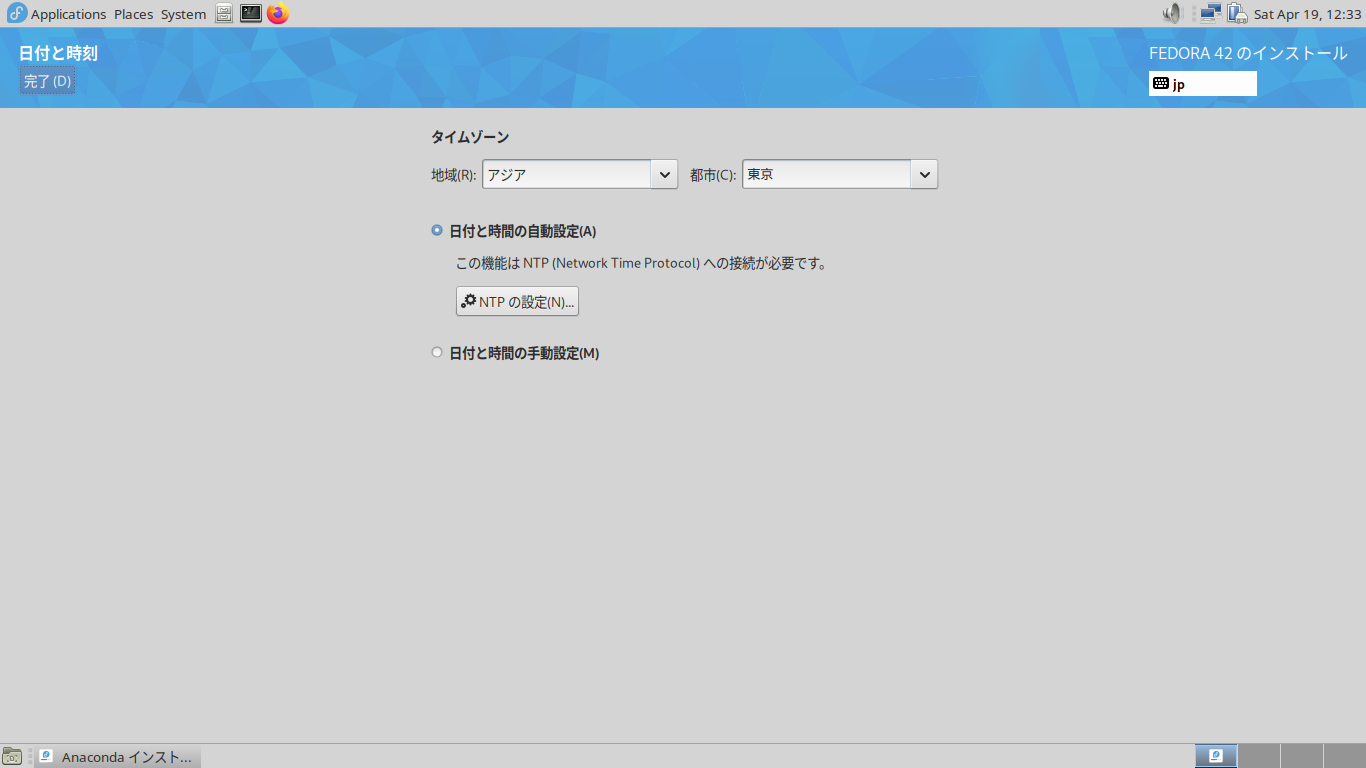1366x768 pixels.
Task: Click the Anaconda installer taskbar button
Action: point(118,757)
